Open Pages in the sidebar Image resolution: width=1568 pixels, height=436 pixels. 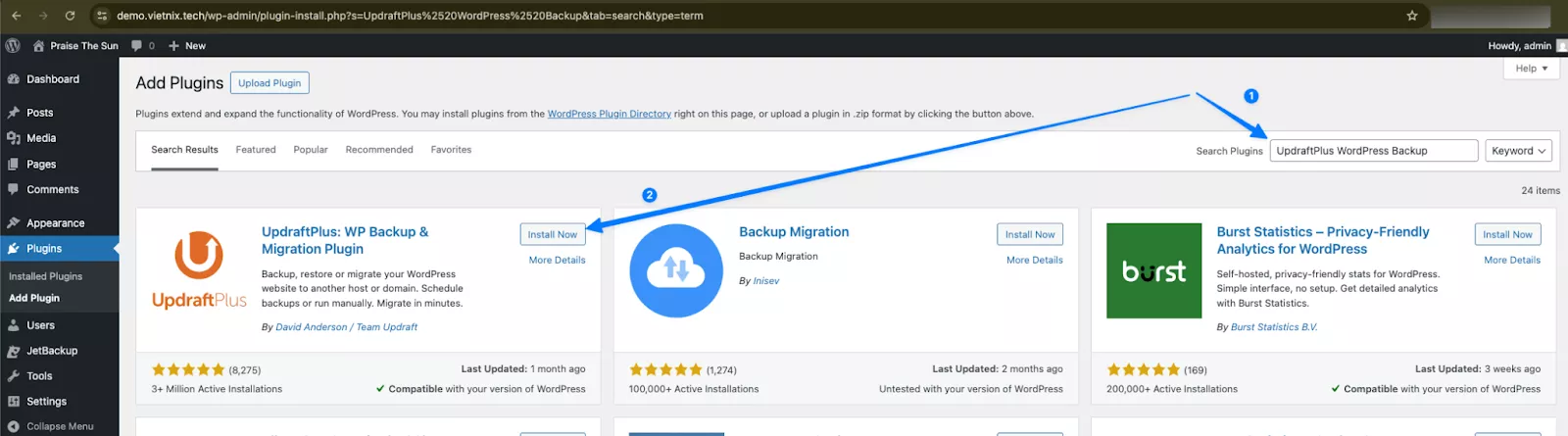click(41, 165)
